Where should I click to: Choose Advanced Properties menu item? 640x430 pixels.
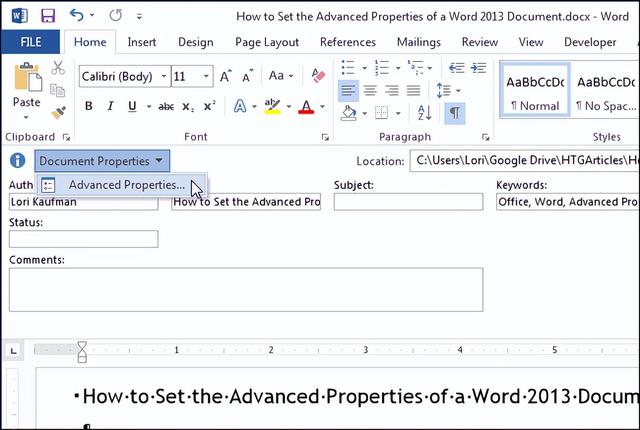click(122, 185)
